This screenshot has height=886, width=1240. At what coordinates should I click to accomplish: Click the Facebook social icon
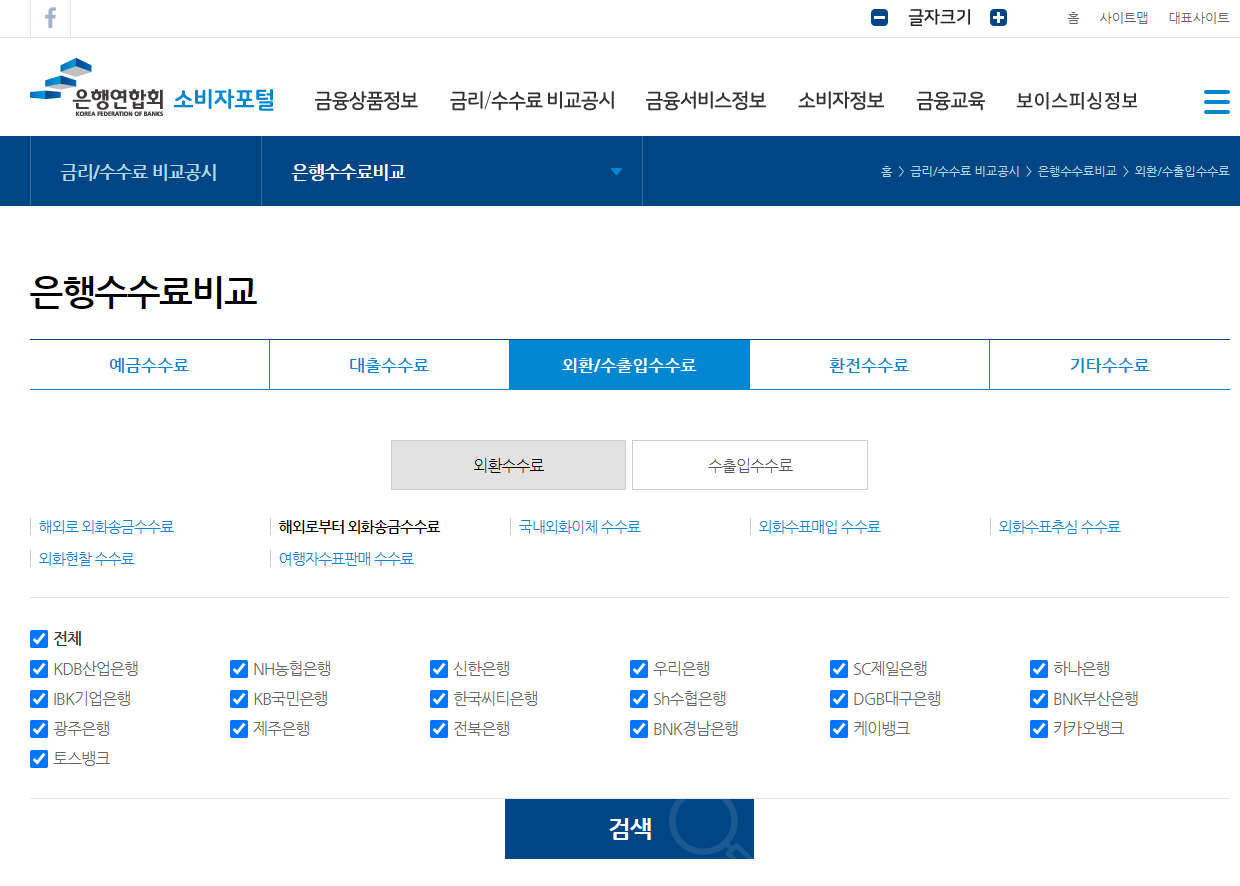pos(50,18)
